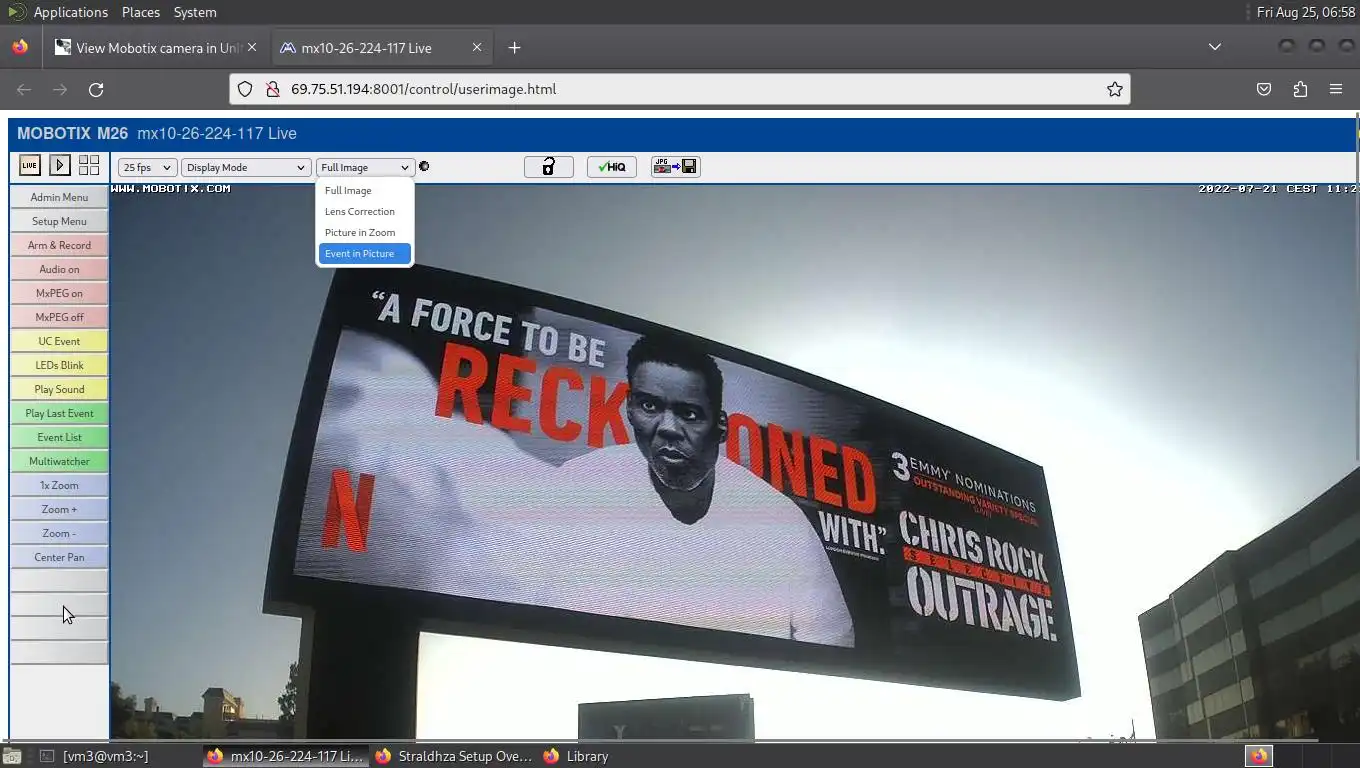Choose Lens Correction from the list

[x=364, y=211]
